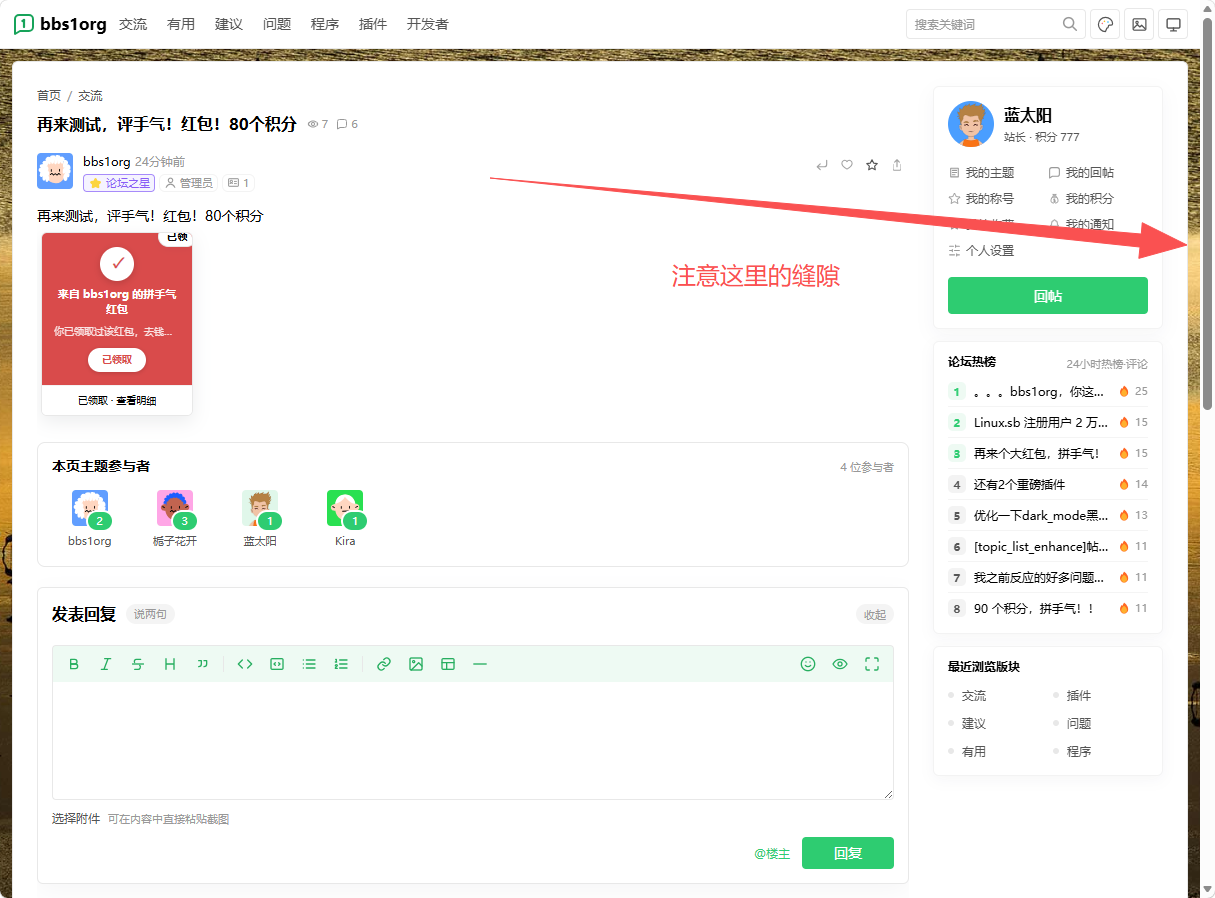Viewport: 1215px width, 898px height.
Task: Reply to the post via arrow icon
Action: 822,165
